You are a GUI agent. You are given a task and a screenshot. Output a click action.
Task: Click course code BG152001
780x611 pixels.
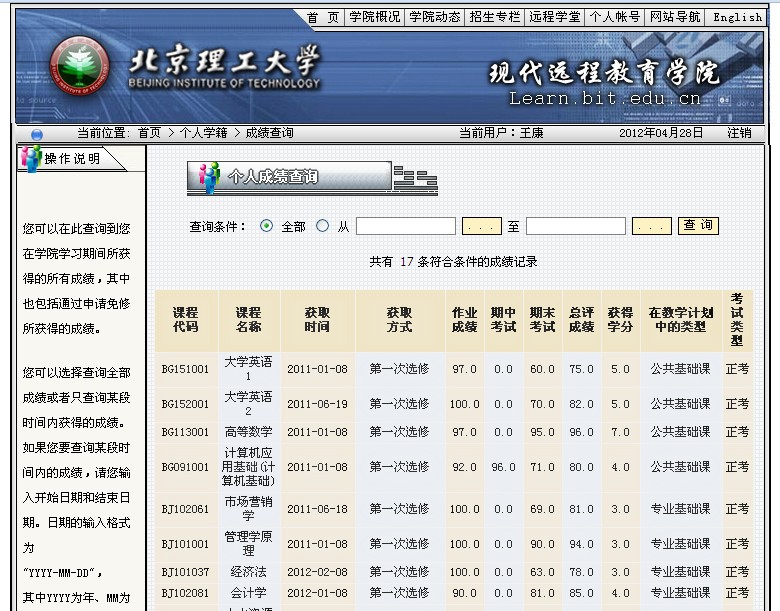(x=186, y=404)
